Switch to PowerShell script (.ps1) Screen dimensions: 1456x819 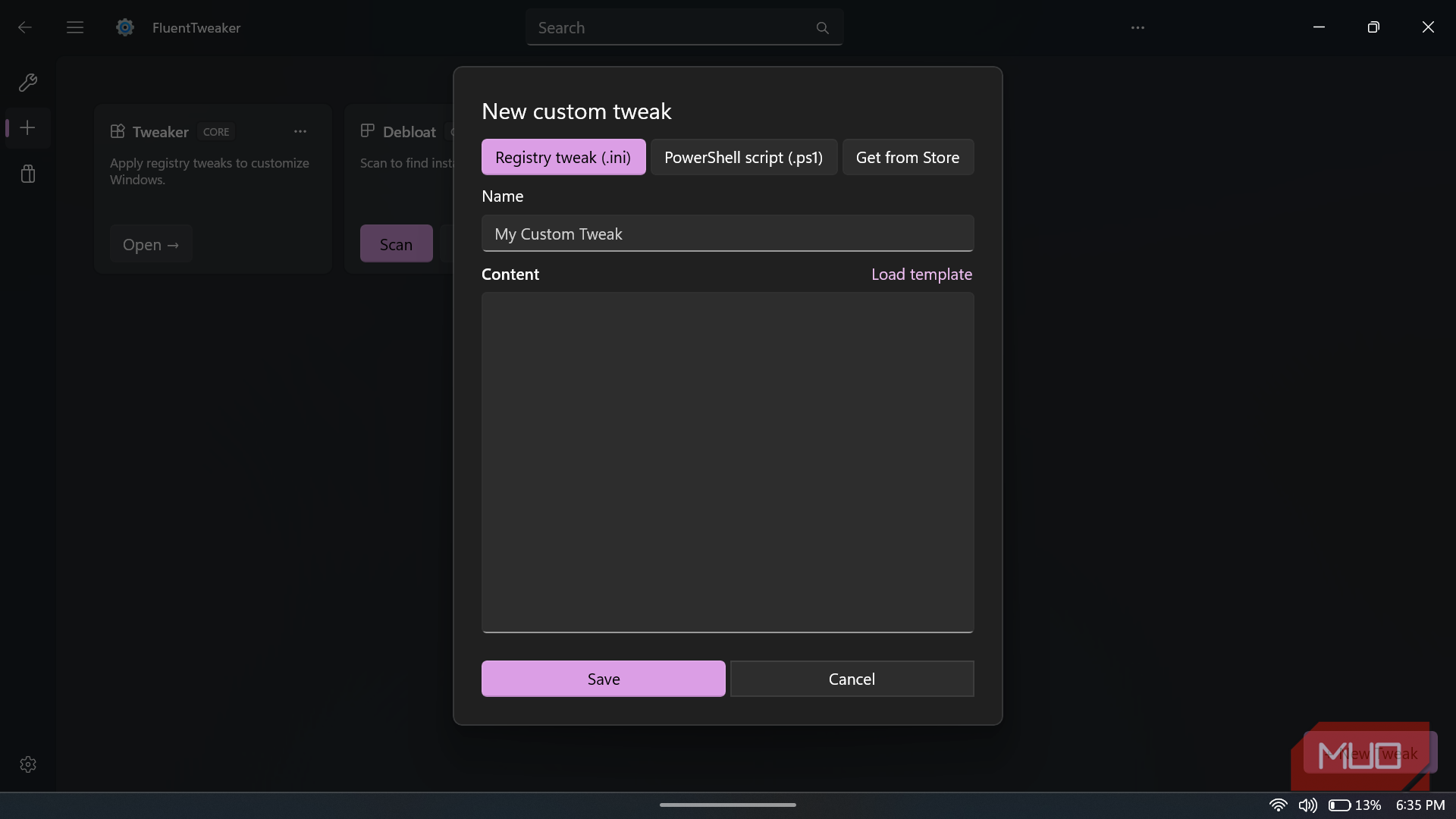pos(744,157)
